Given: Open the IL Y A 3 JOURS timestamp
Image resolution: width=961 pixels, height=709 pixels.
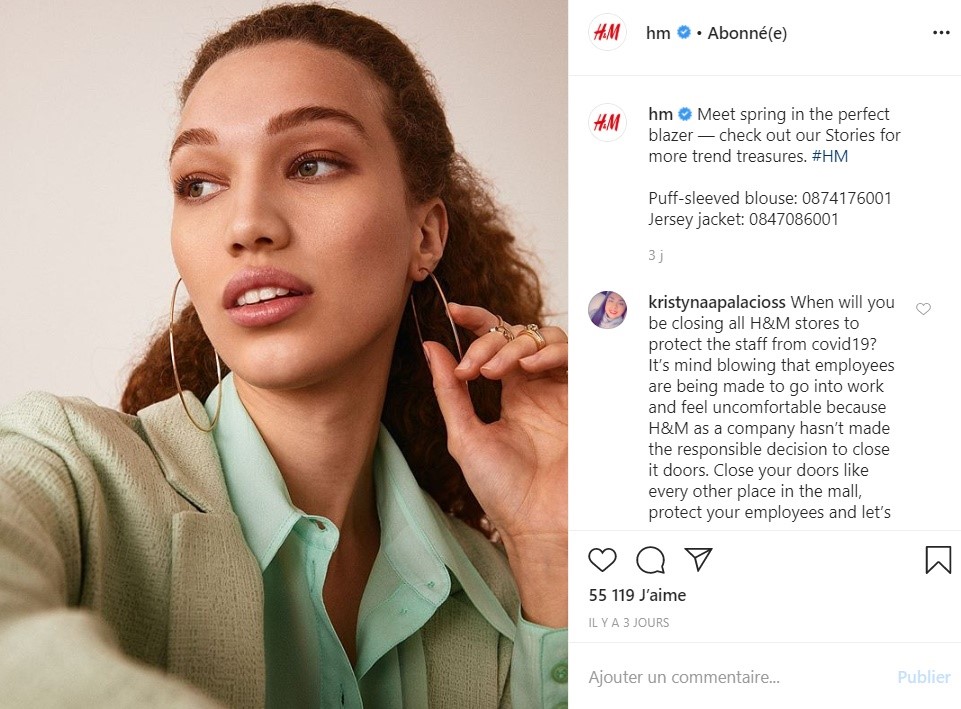Looking at the screenshot, I should coord(629,623).
